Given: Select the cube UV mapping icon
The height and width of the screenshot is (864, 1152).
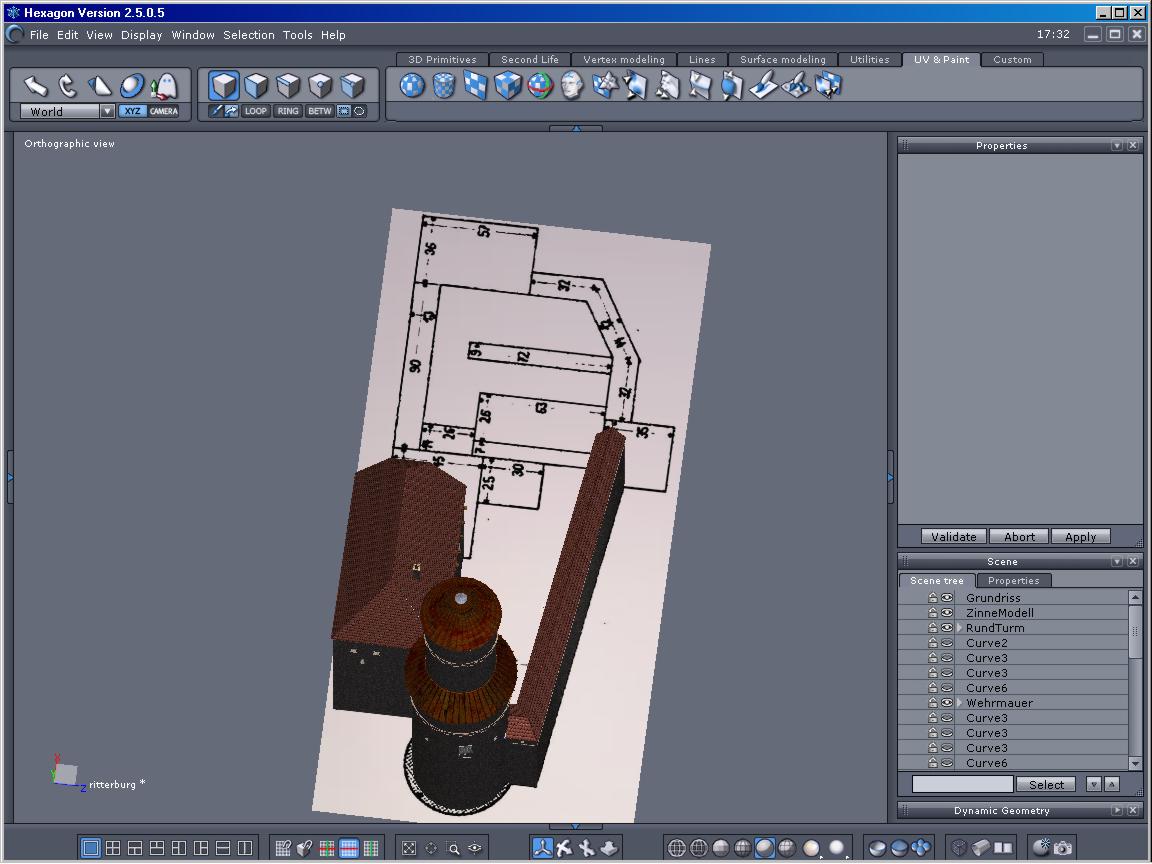Looking at the screenshot, I should coord(508,86).
